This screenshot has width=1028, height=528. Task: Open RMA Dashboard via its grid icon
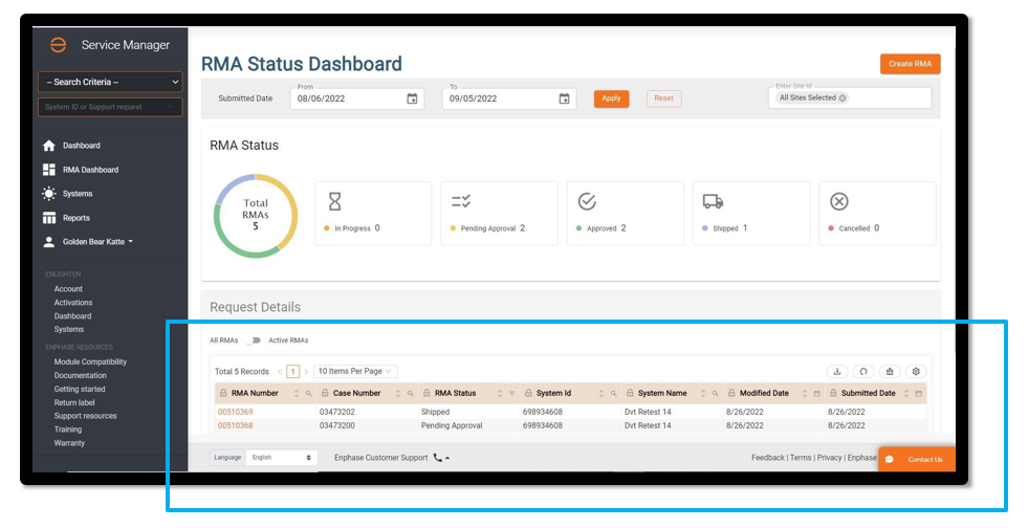click(49, 169)
